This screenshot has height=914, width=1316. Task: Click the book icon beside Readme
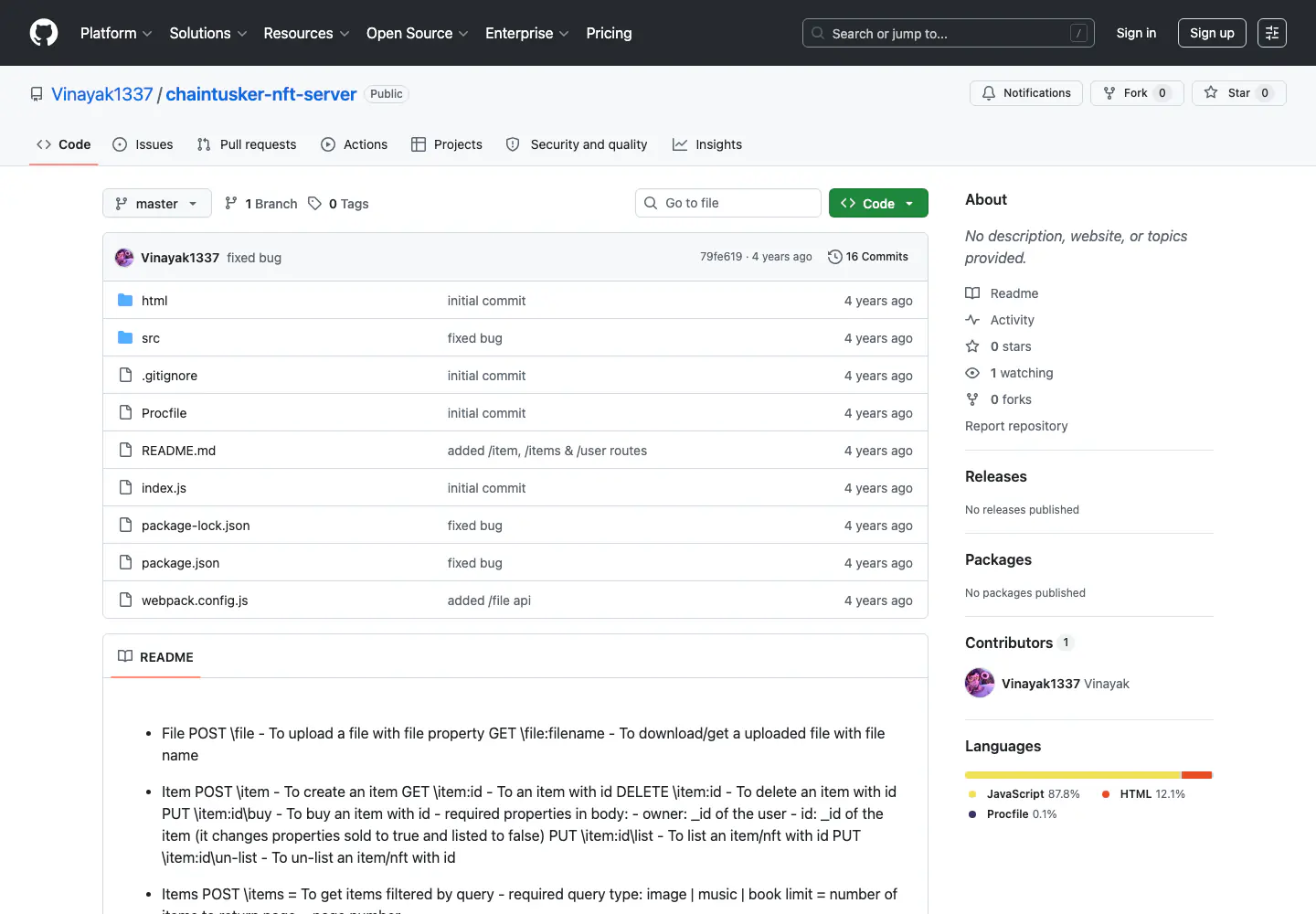(x=972, y=293)
